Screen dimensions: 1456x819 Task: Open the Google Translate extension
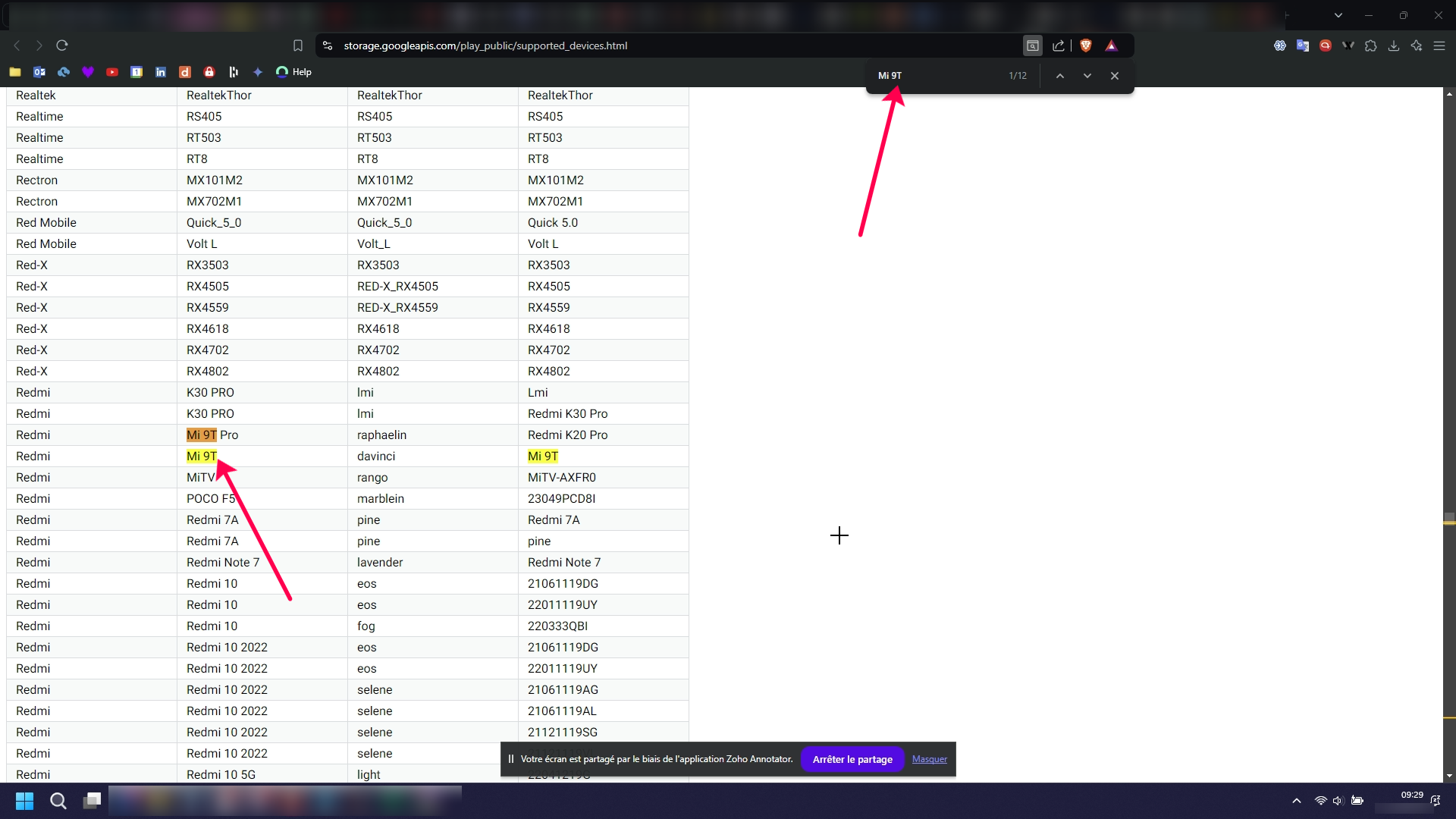coord(1303,45)
